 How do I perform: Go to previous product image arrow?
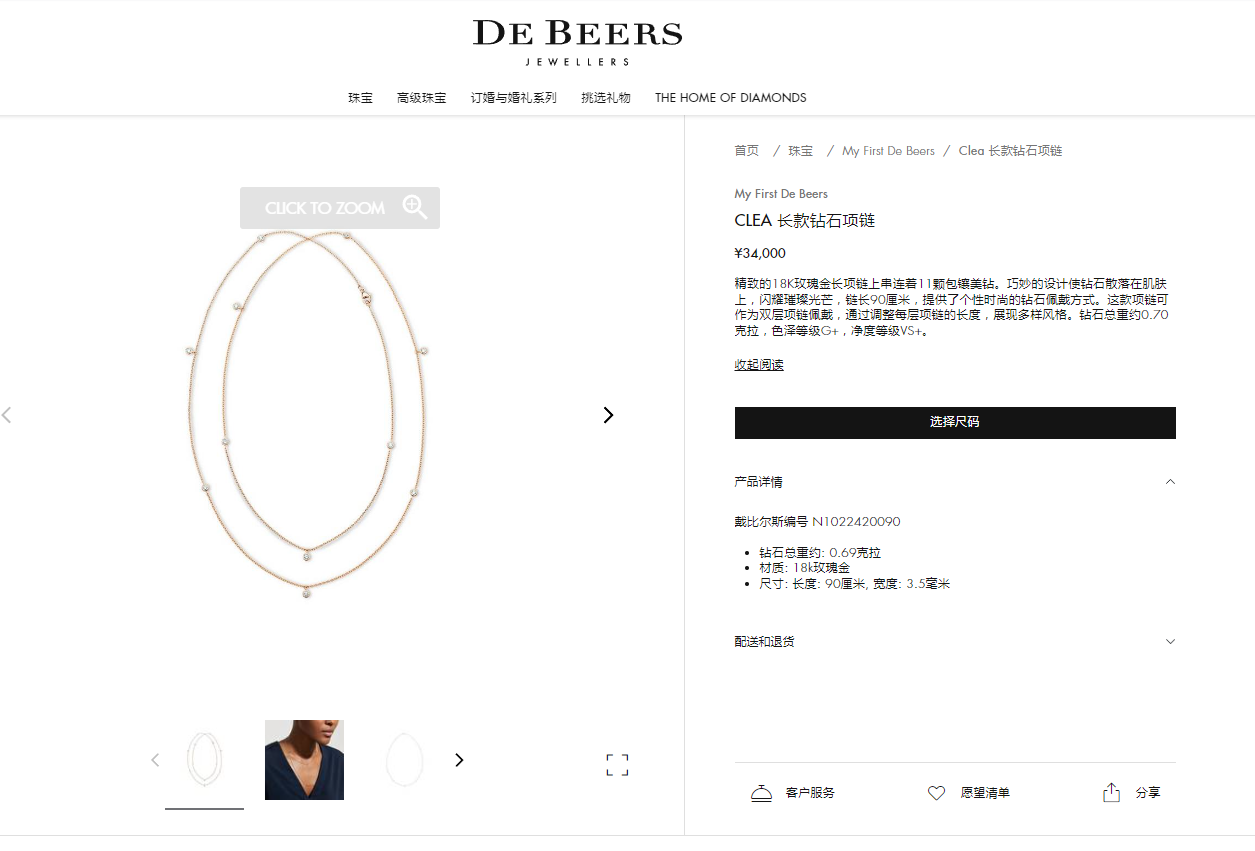(6, 415)
